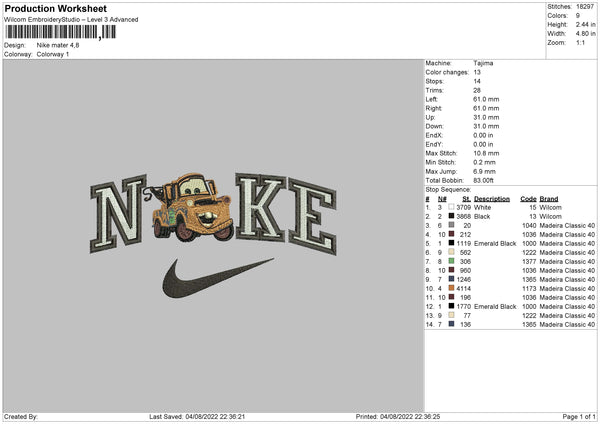Select the maroon swatch in stop 4
Image resolution: width=600 pixels, height=424 pixels.
tap(451, 235)
